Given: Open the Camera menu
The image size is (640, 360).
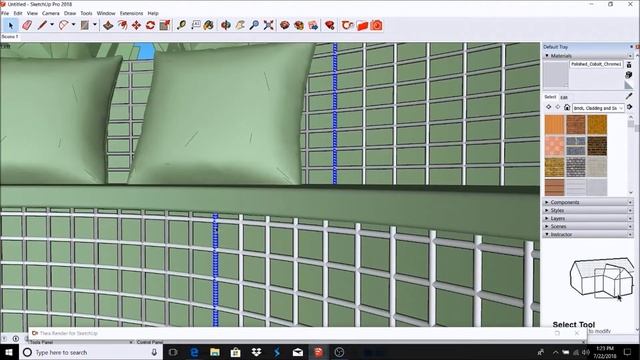Looking at the screenshot, I should (x=51, y=13).
